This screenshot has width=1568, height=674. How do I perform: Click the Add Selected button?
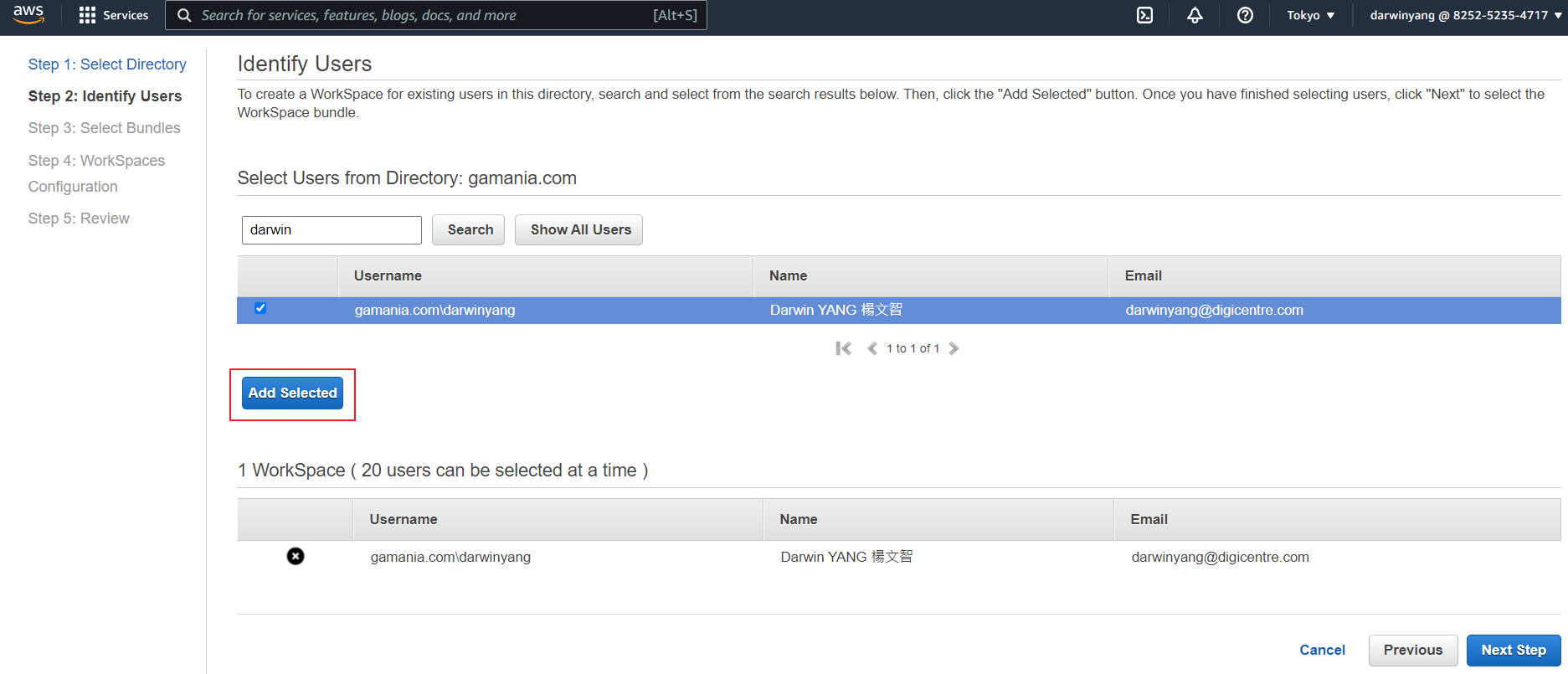click(292, 393)
